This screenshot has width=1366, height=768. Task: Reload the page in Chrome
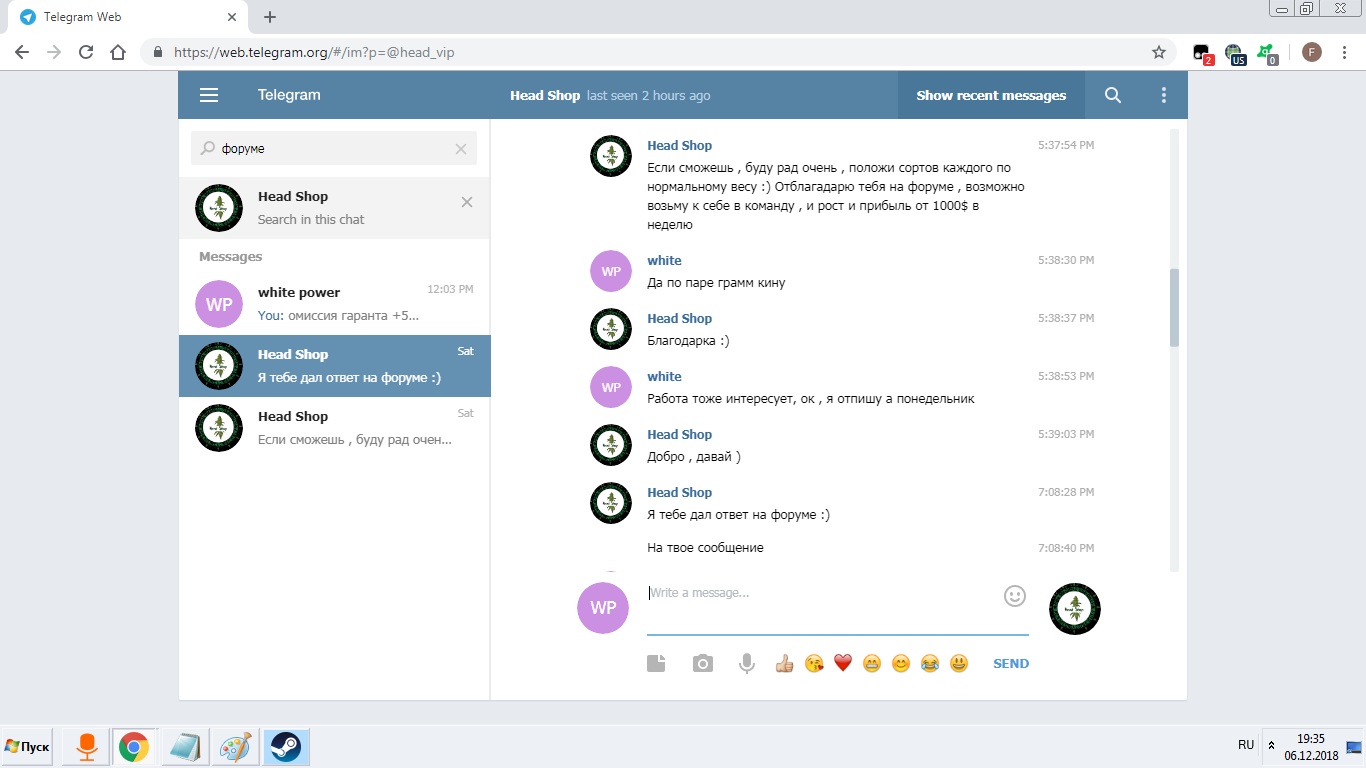pyautogui.click(x=86, y=52)
